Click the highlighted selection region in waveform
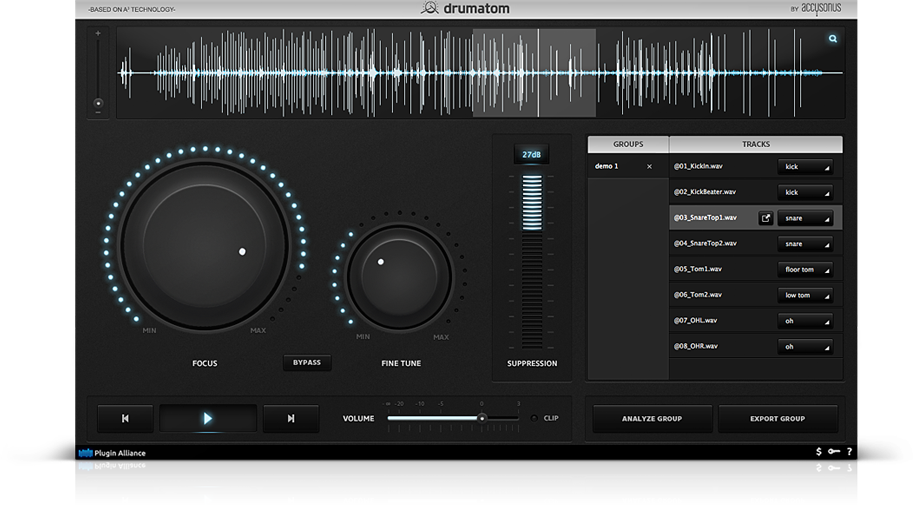Screen dimensions: 913x505 click(534, 73)
